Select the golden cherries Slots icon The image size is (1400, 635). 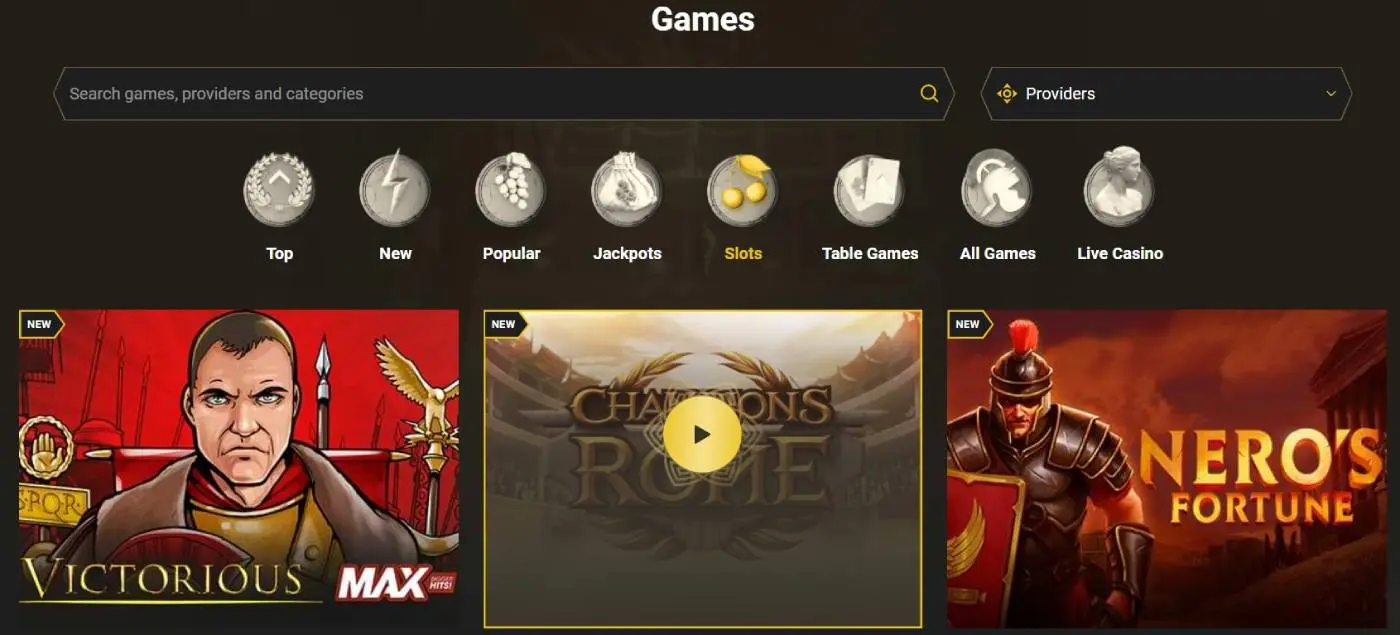pos(743,189)
